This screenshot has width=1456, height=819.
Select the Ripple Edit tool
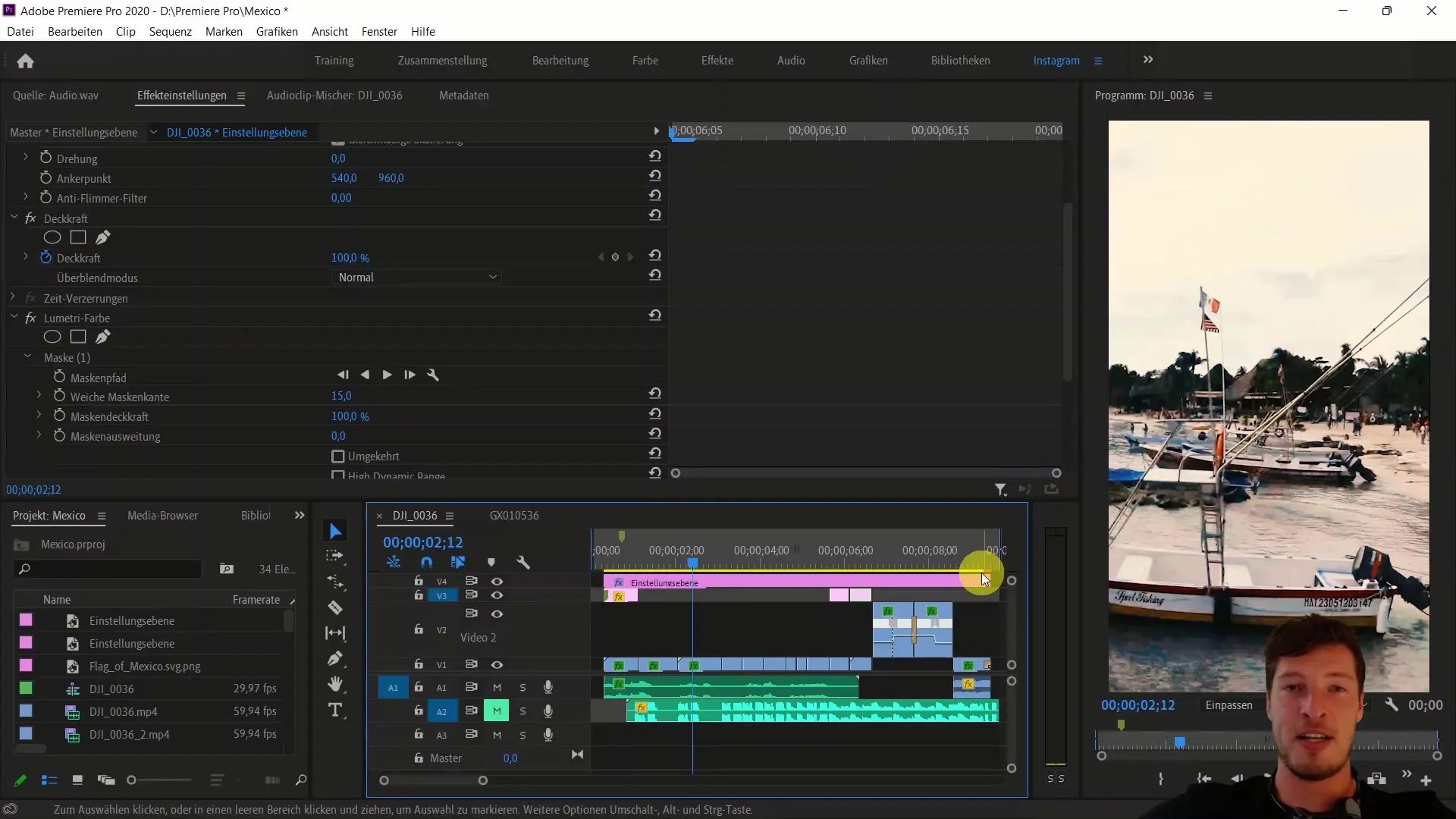[x=335, y=582]
